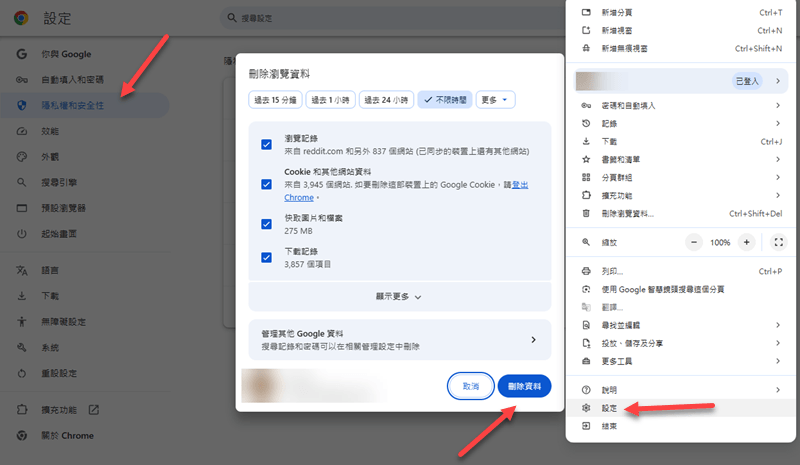Viewport: 800px width, 465px height.
Task: Click the Google G icon in sidebar
Action: click(x=21, y=54)
